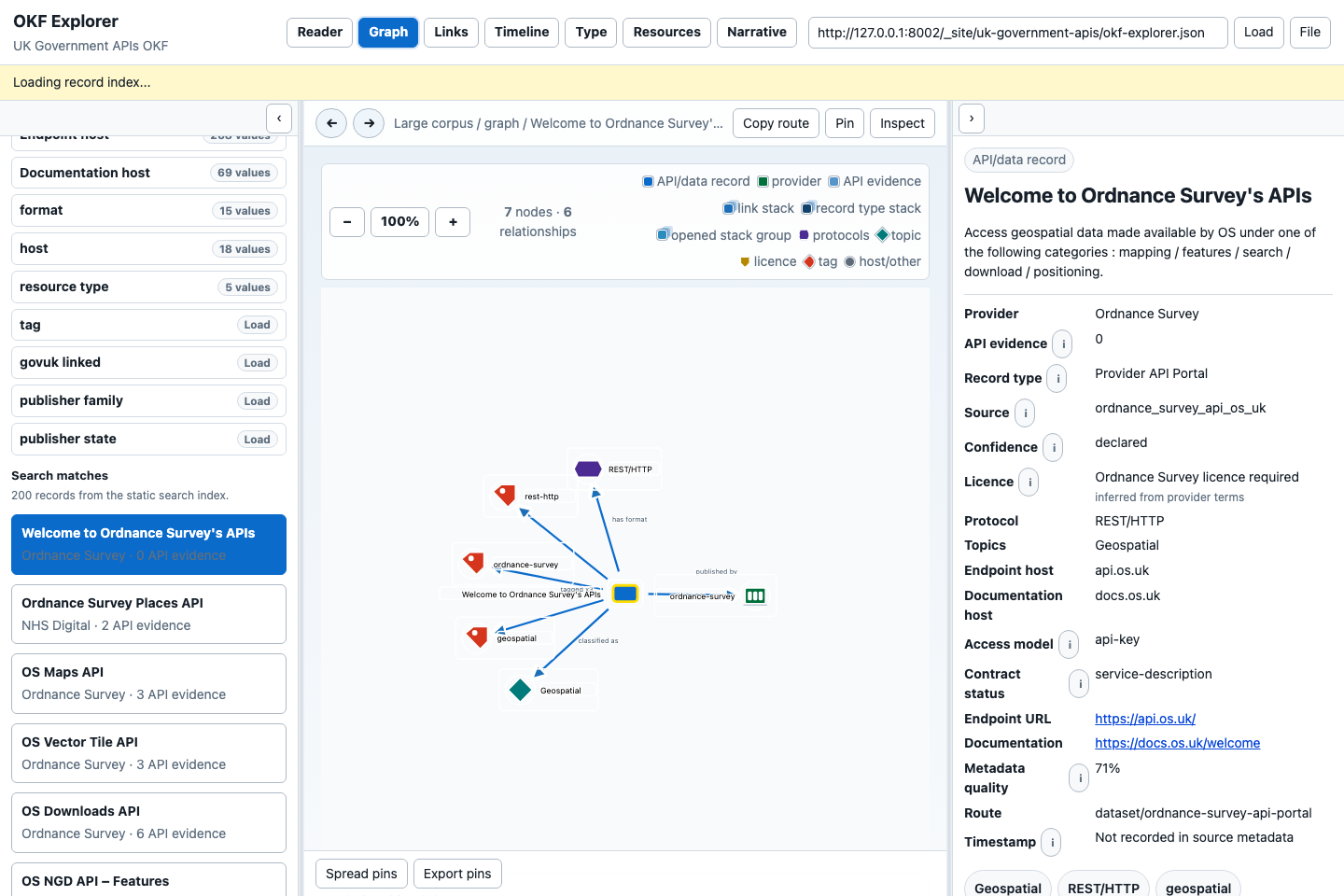This screenshot has height=896, width=1344.
Task: Expand the host facet
Action: pos(149,249)
